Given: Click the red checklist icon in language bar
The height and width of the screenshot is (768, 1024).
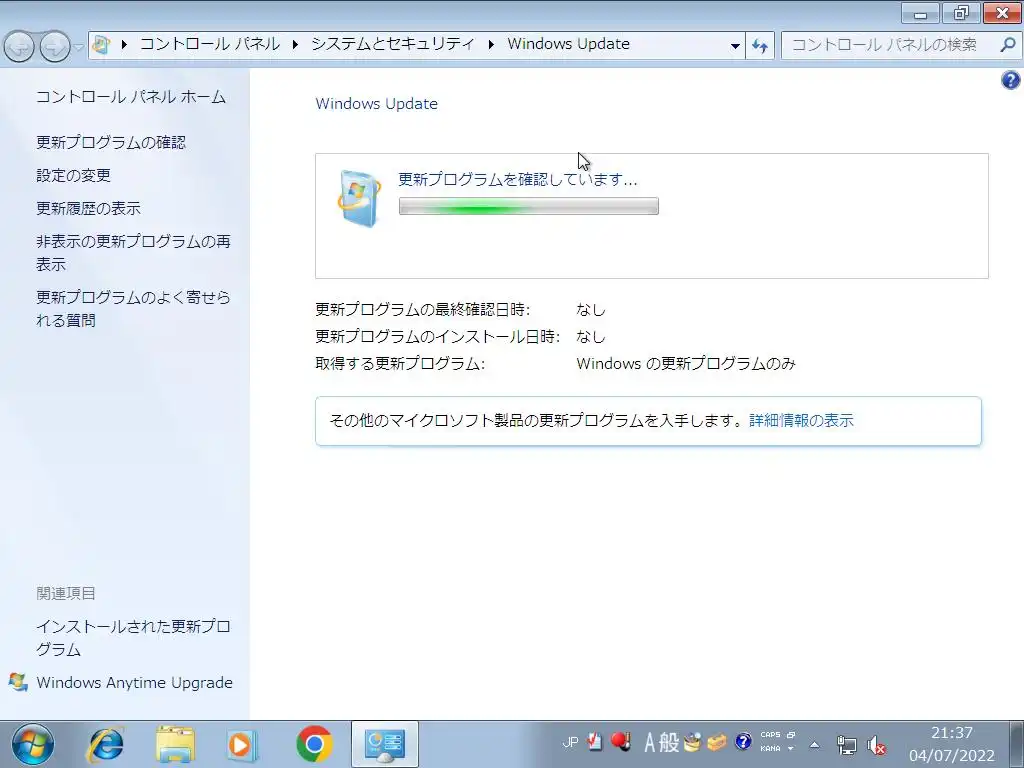Looking at the screenshot, I should [594, 741].
